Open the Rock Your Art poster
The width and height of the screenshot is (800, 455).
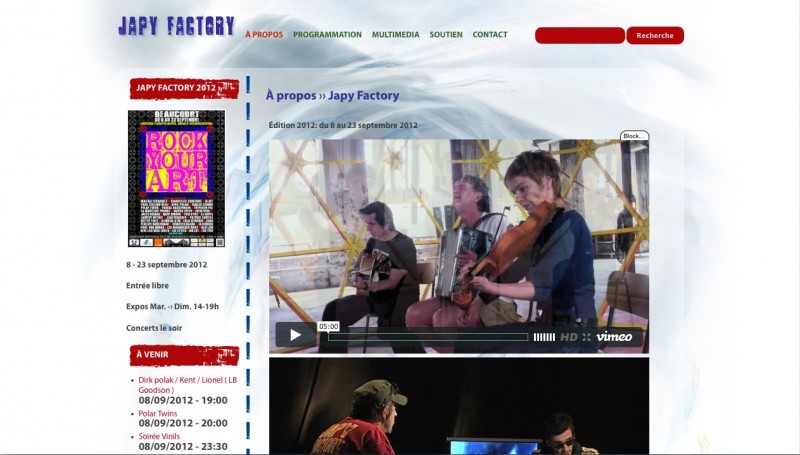click(176, 178)
